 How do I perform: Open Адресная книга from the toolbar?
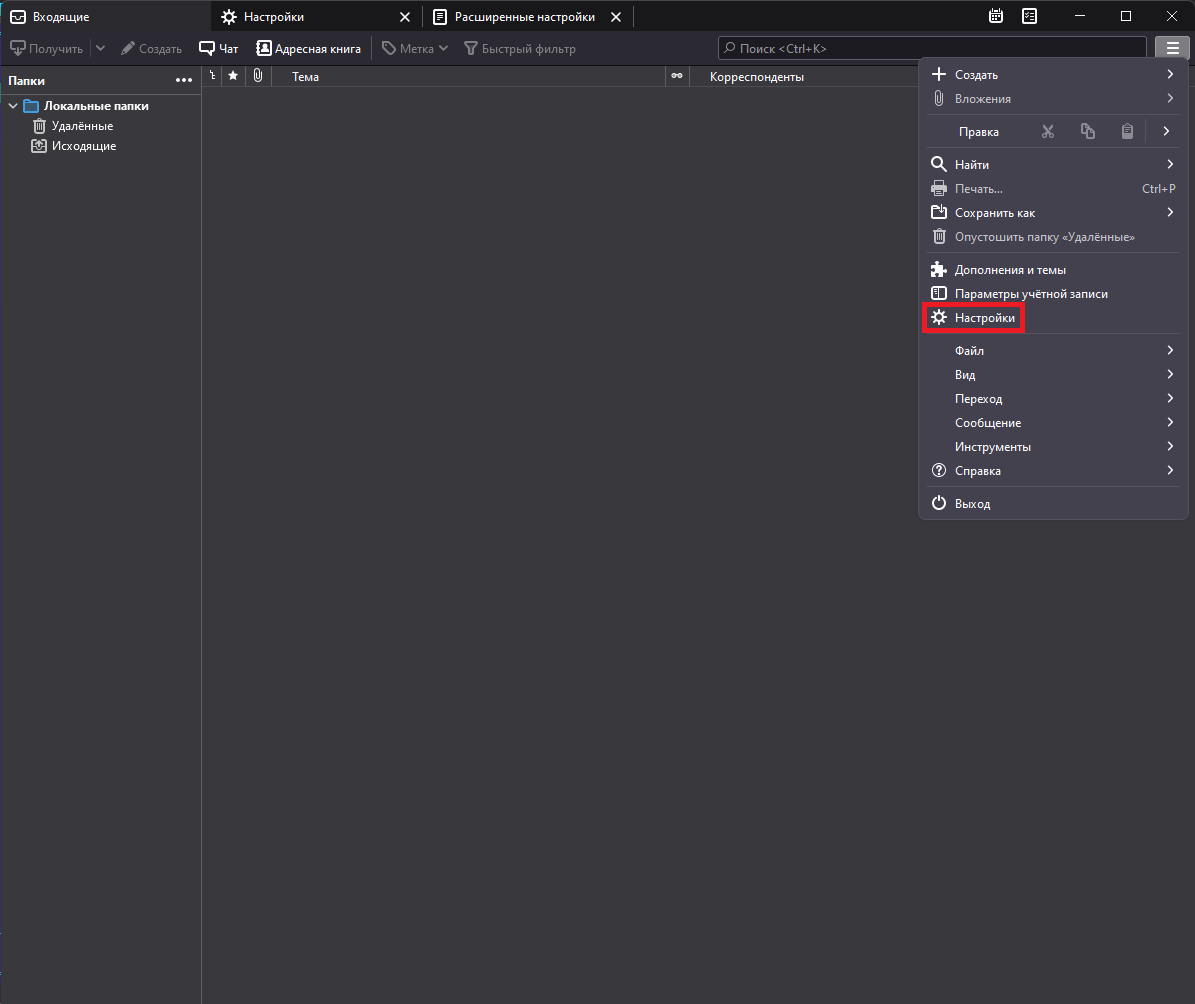[308, 48]
